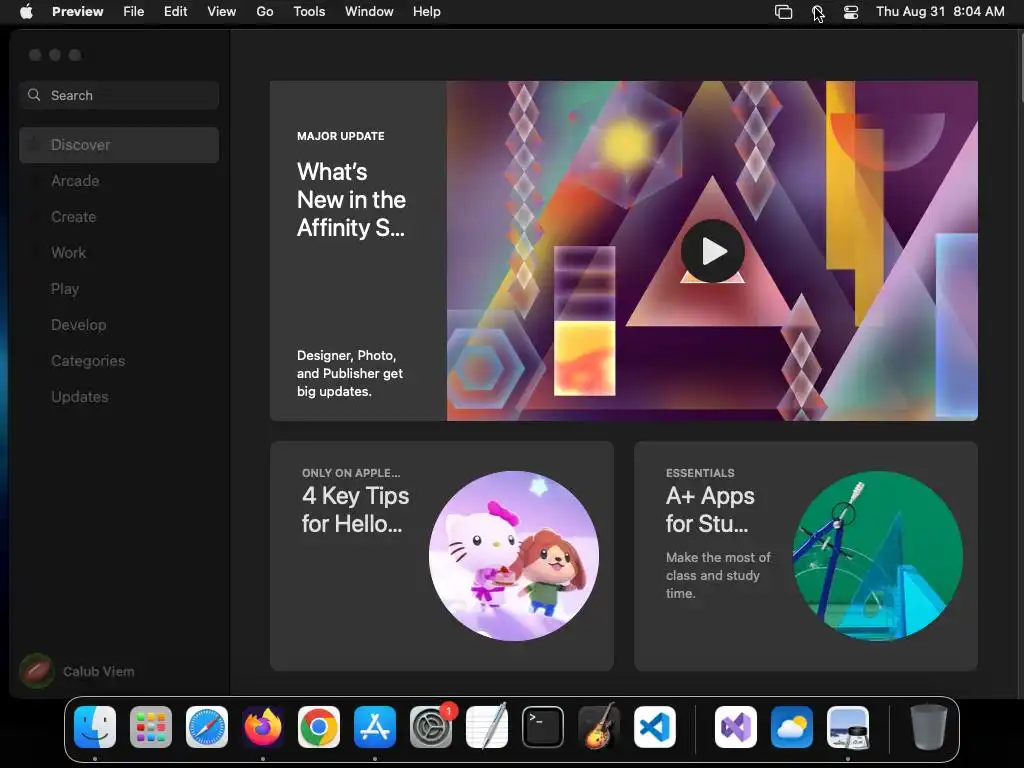Open the Tools menu
This screenshot has width=1024, height=768.
(x=310, y=12)
